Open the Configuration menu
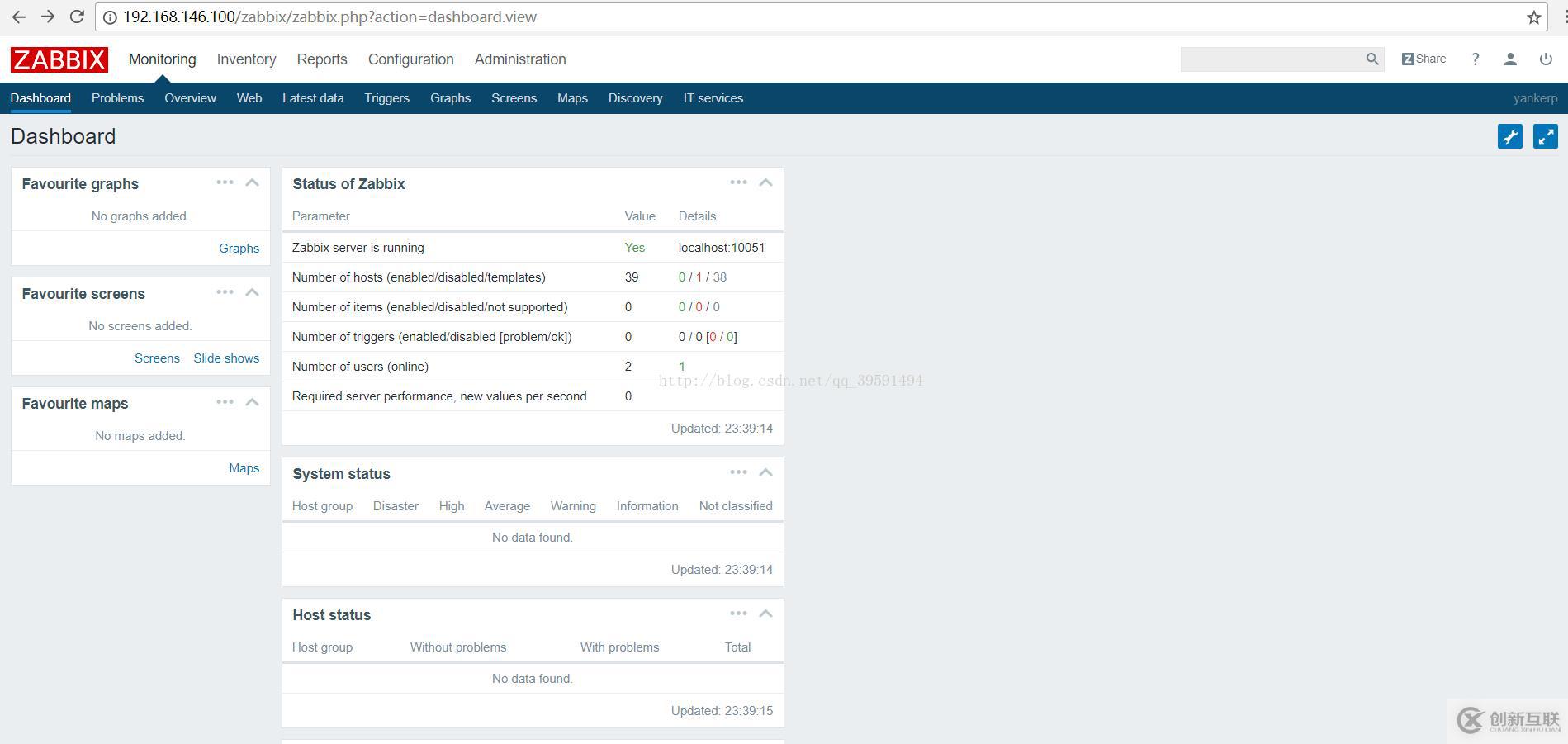 [410, 59]
